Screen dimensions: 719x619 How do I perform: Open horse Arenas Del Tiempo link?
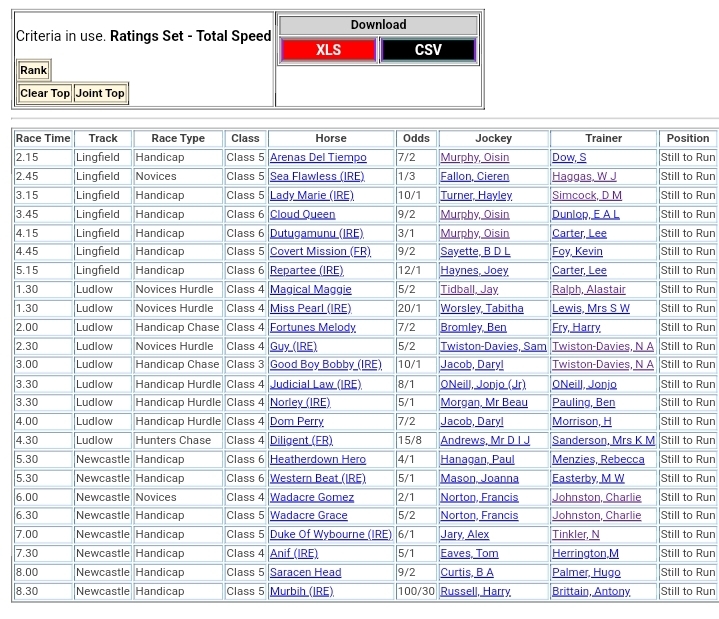click(318, 158)
